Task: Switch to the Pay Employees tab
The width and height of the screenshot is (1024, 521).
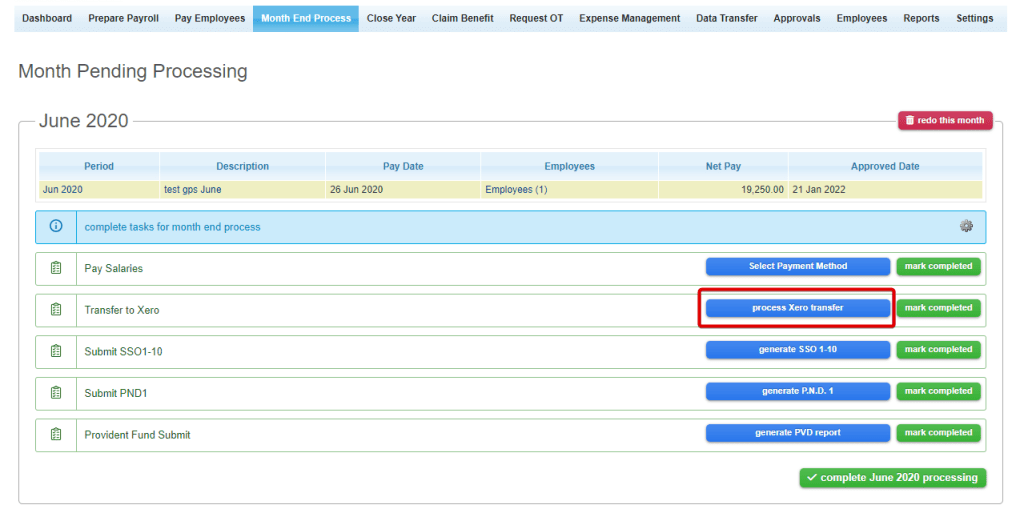Action: [210, 18]
